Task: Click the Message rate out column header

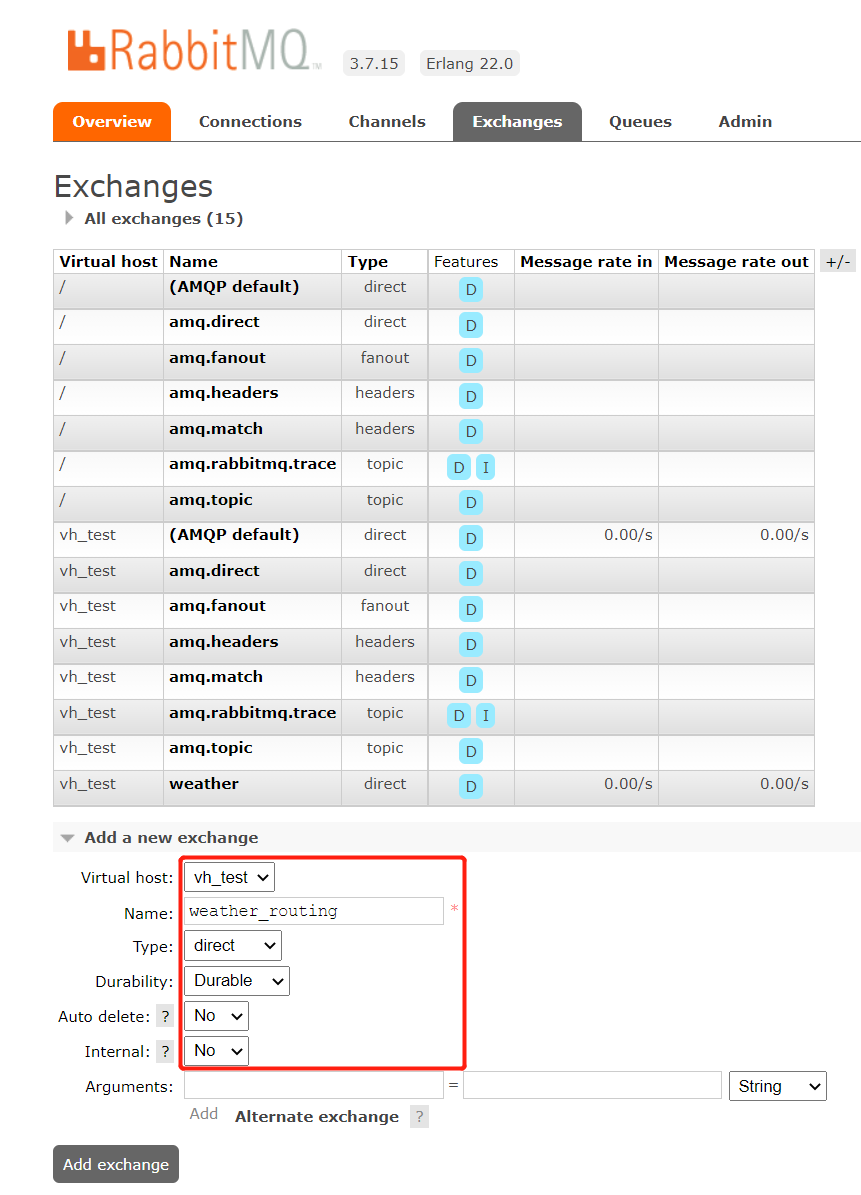Action: [x=736, y=261]
